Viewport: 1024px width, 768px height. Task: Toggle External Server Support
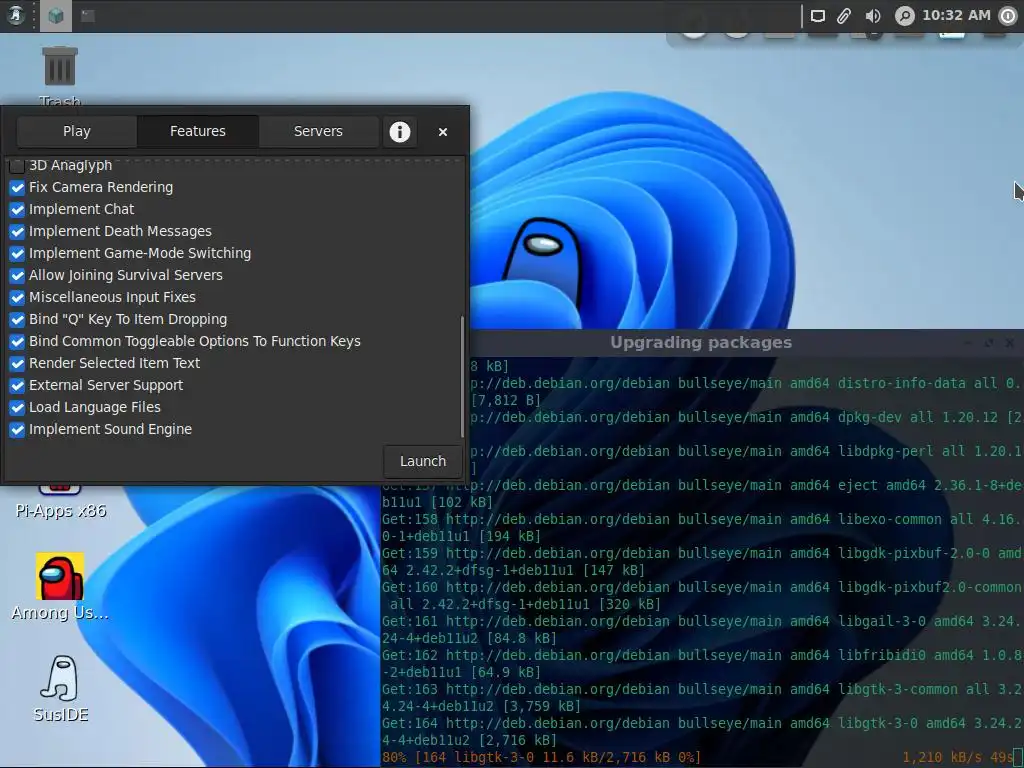click(x=17, y=385)
